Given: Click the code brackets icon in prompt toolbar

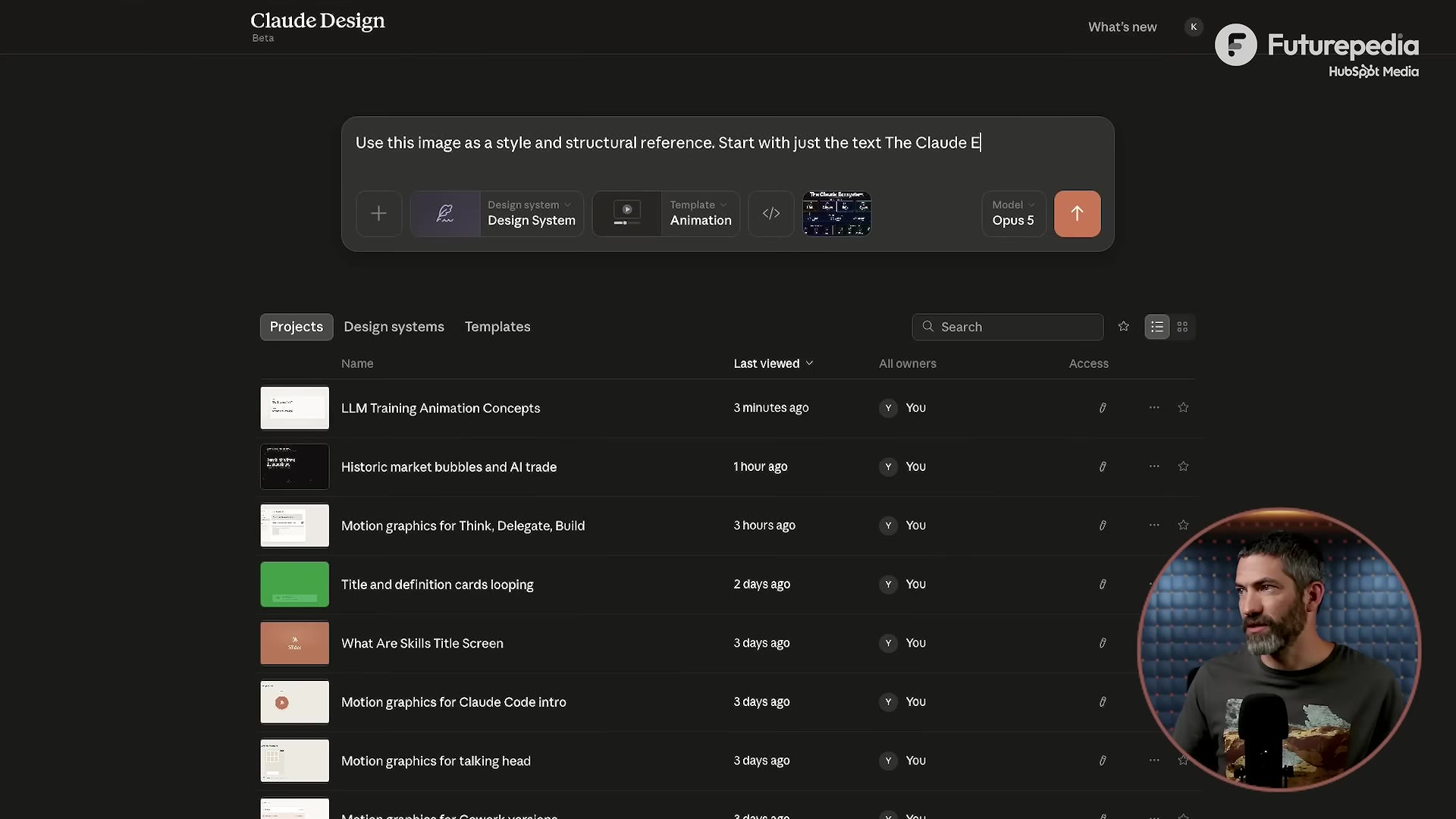Looking at the screenshot, I should point(771,214).
